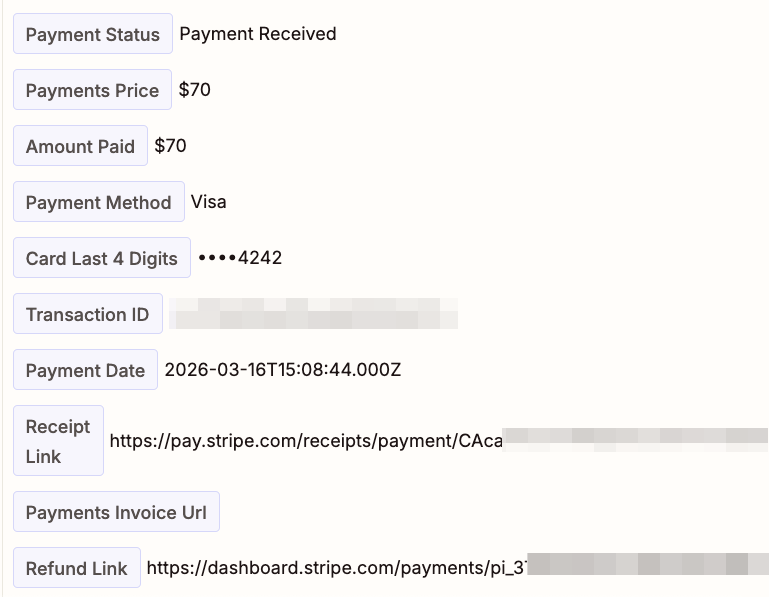
Task: Click the Payment Method label tag
Action: tap(98, 202)
